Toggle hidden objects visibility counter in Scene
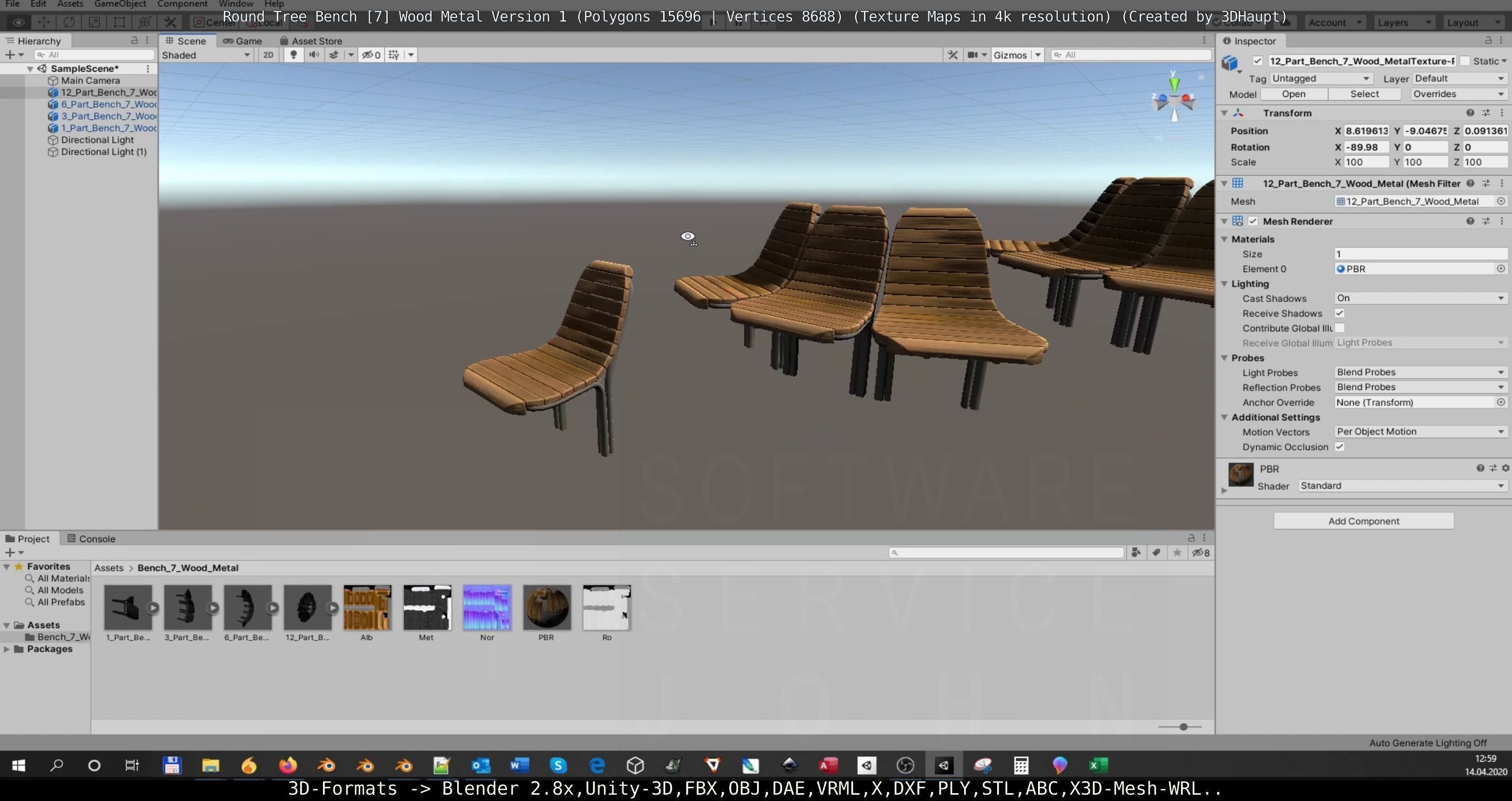The height and width of the screenshot is (801, 1512). [x=371, y=55]
